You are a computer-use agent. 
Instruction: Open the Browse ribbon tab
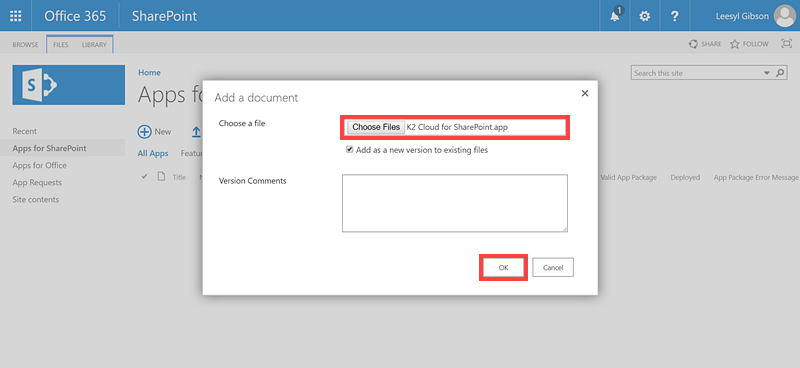(x=26, y=44)
